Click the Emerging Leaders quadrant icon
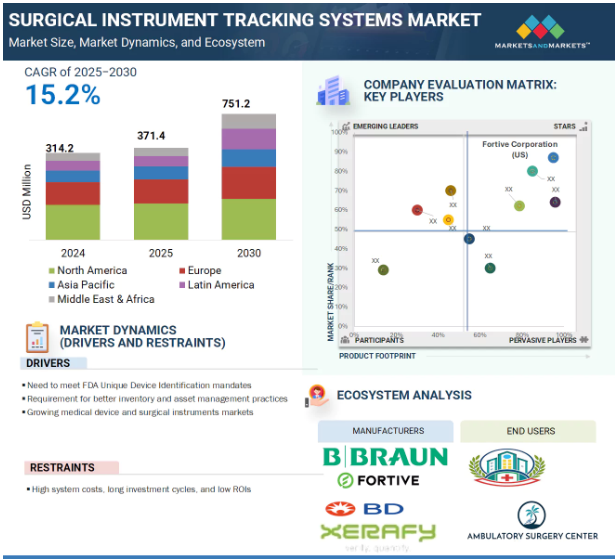This screenshot has height=559, width=616. (346, 126)
